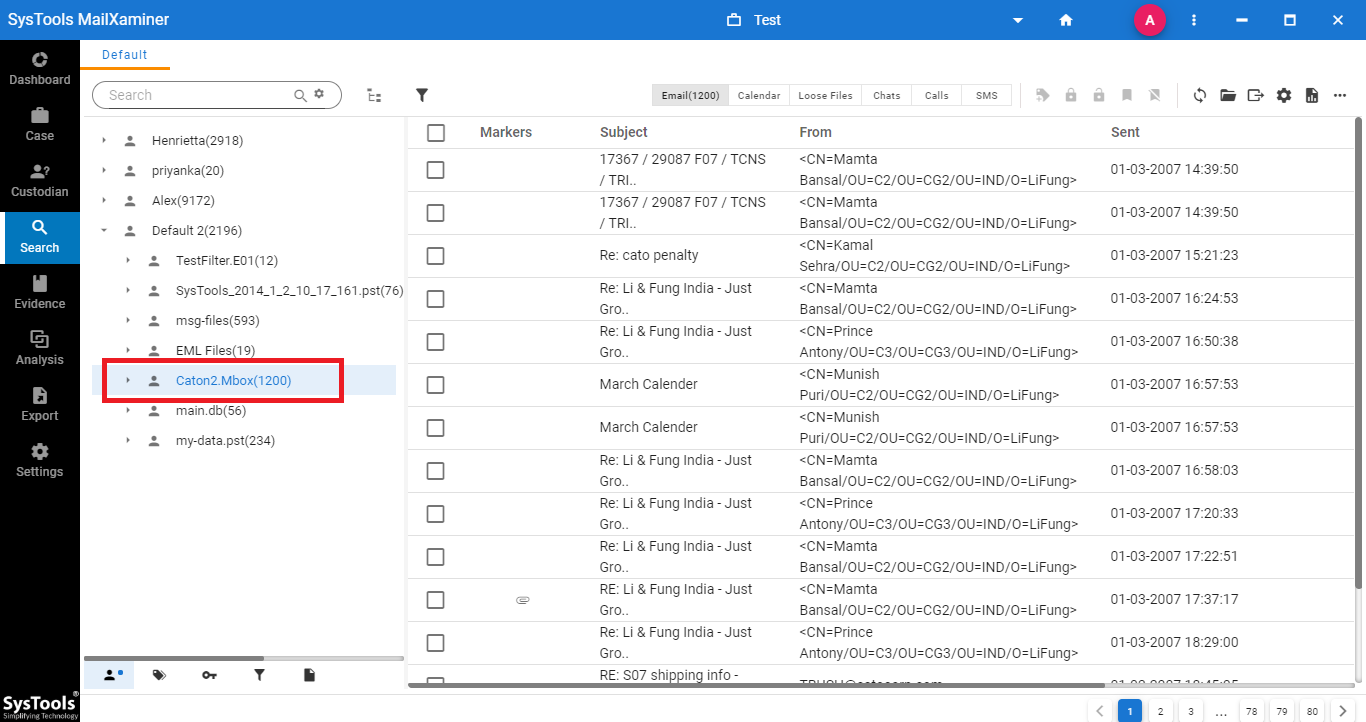Screen dimensions: 1366x722
Task: Open the Analysis sidebar section
Action: 40,348
